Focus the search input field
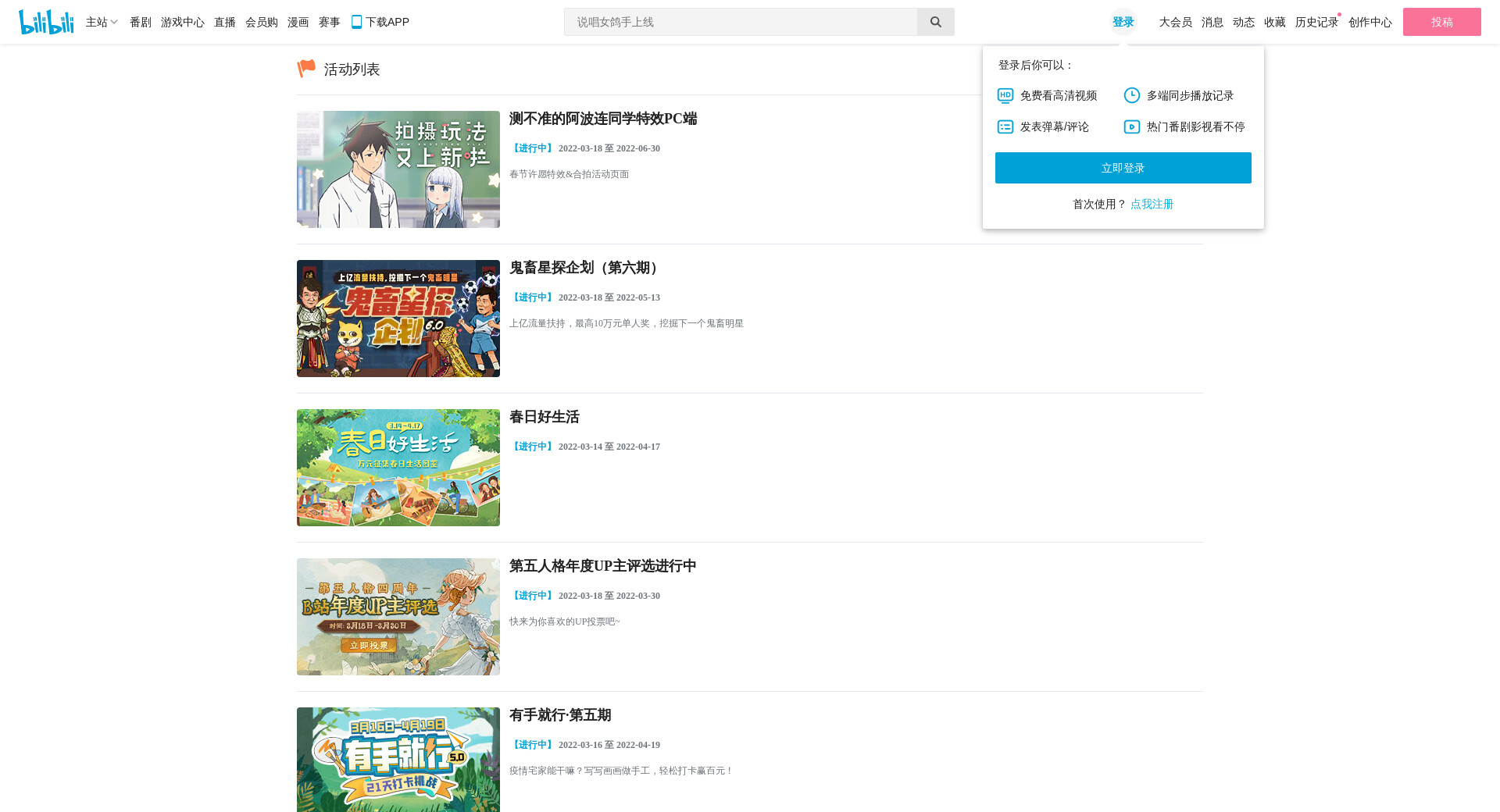Image resolution: width=1500 pixels, height=812 pixels. pyautogui.click(x=741, y=22)
